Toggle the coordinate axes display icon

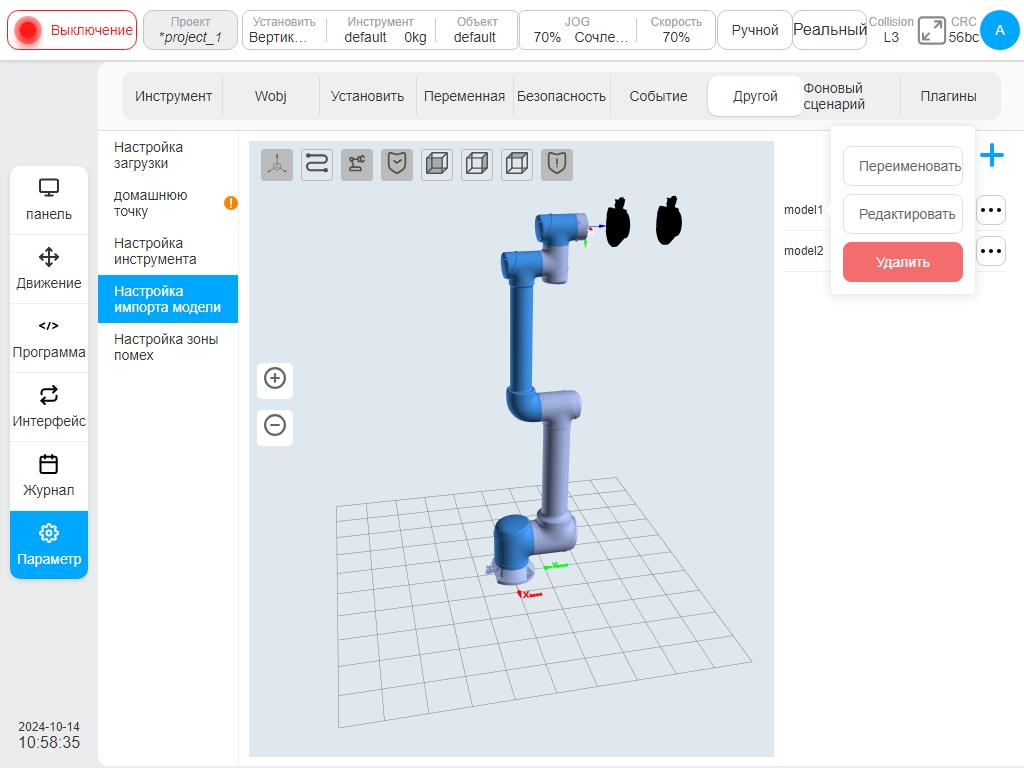coord(277,164)
